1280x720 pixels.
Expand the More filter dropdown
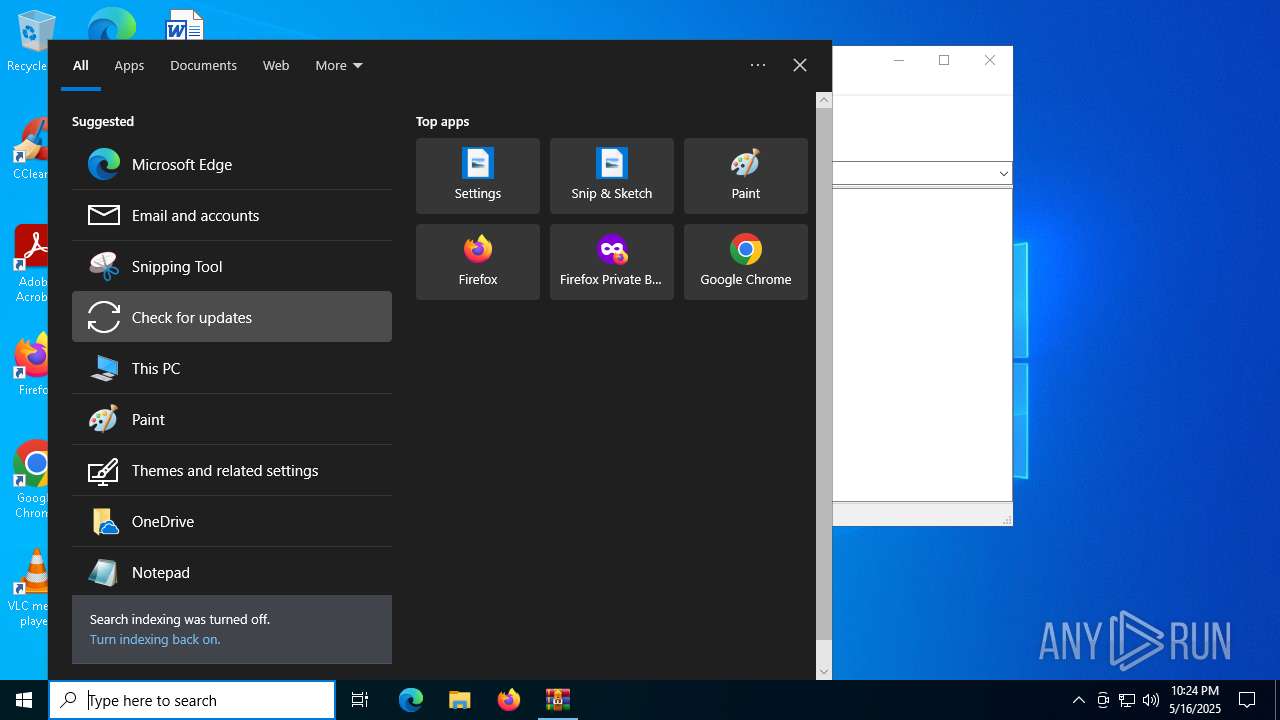(339, 66)
